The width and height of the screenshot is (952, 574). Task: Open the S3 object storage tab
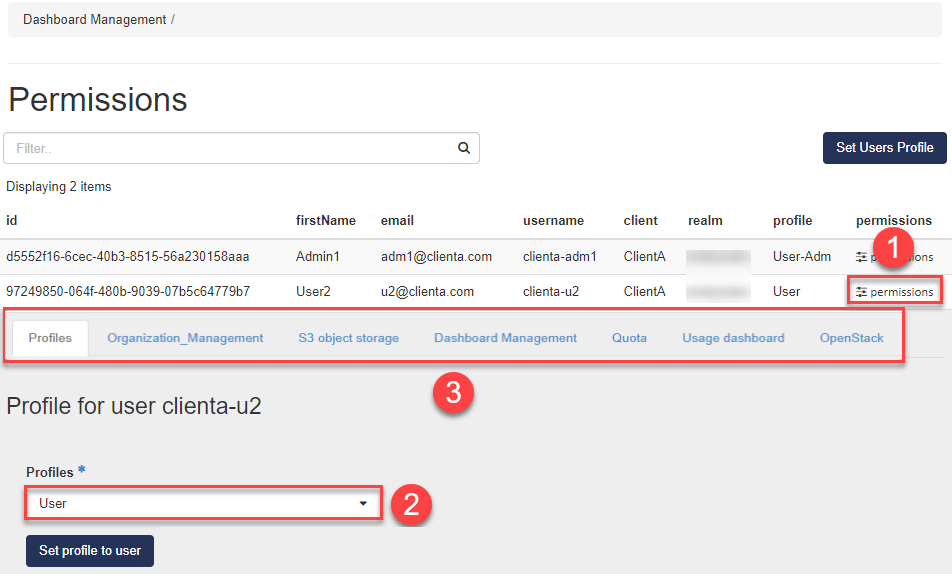[348, 338]
